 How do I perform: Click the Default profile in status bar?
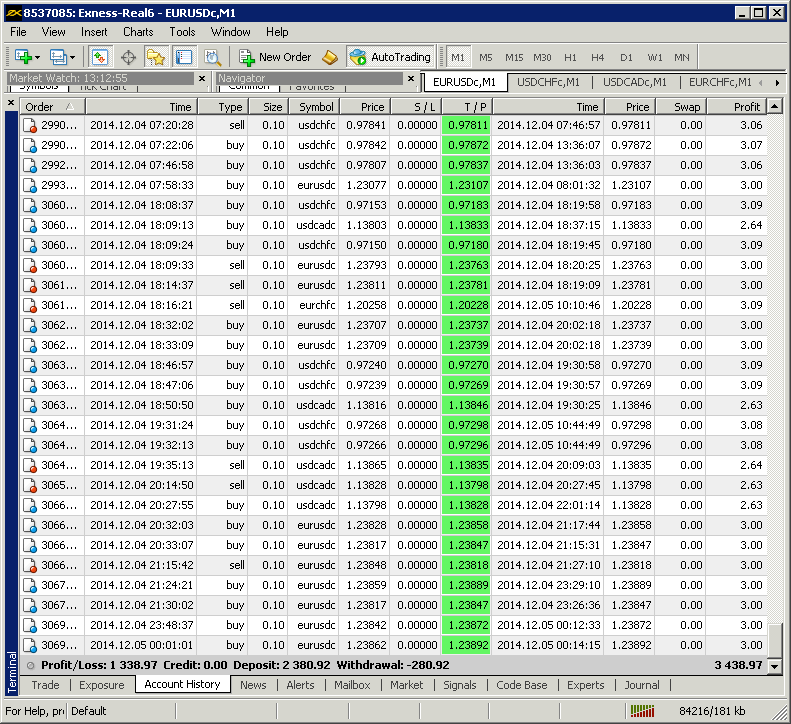tap(89, 711)
